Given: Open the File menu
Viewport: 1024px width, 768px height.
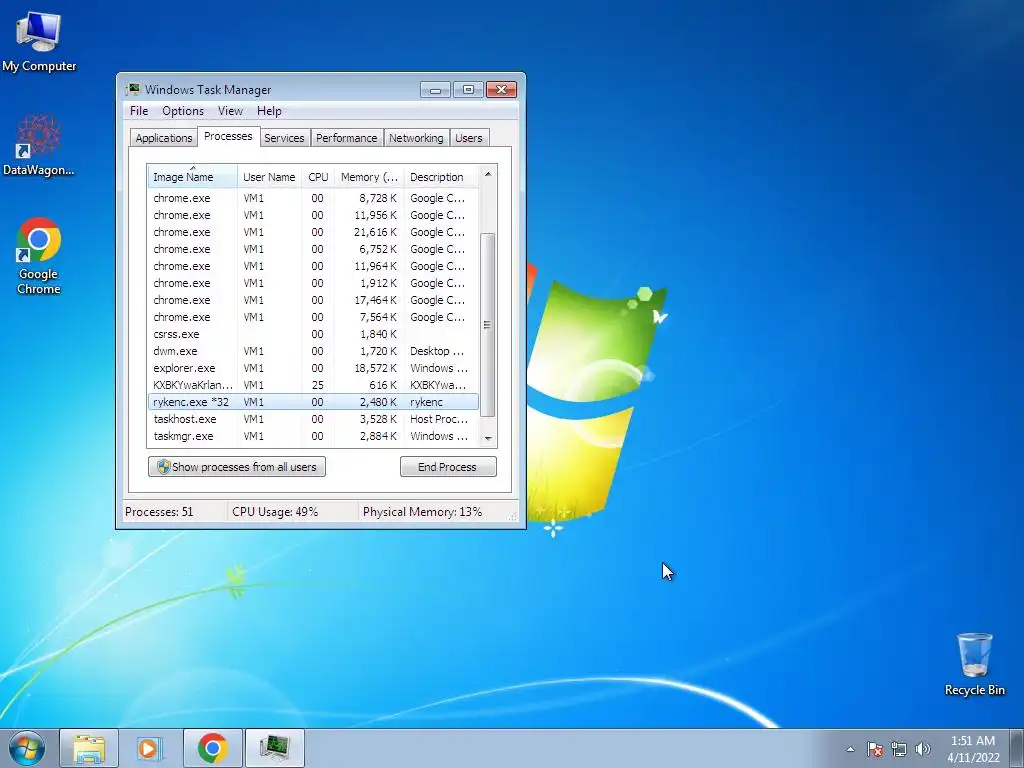Looking at the screenshot, I should 139,111.
